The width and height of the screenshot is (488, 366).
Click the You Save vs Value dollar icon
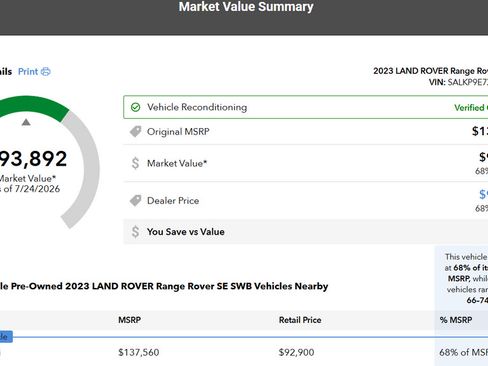pos(135,232)
